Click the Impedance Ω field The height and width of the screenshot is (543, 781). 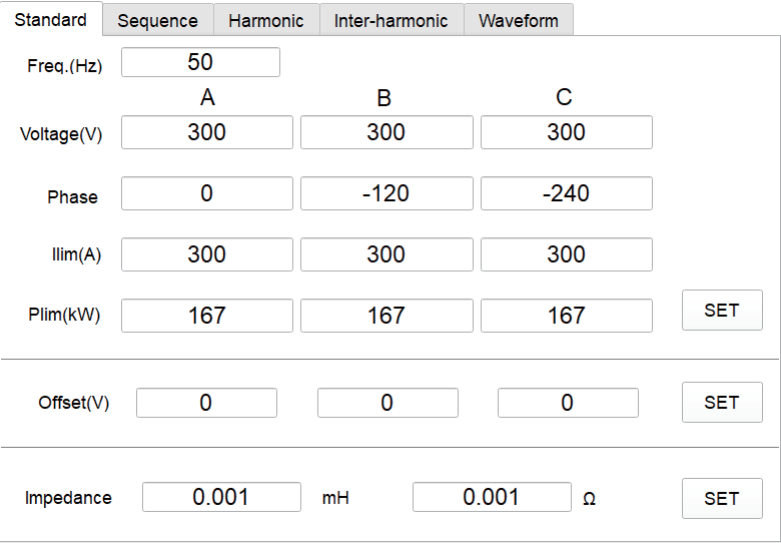click(491, 497)
